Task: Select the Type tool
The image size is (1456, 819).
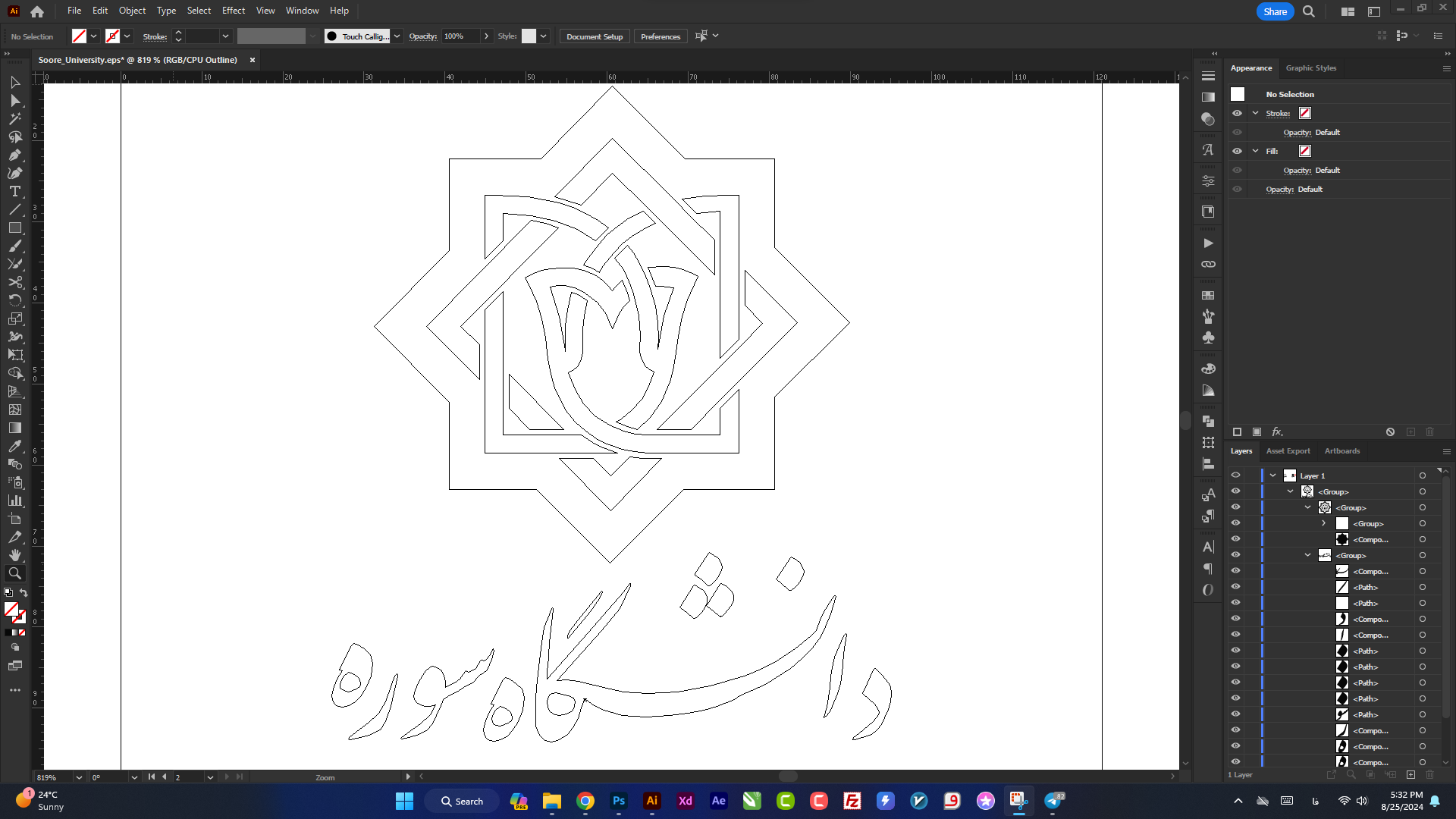Action: (x=15, y=192)
